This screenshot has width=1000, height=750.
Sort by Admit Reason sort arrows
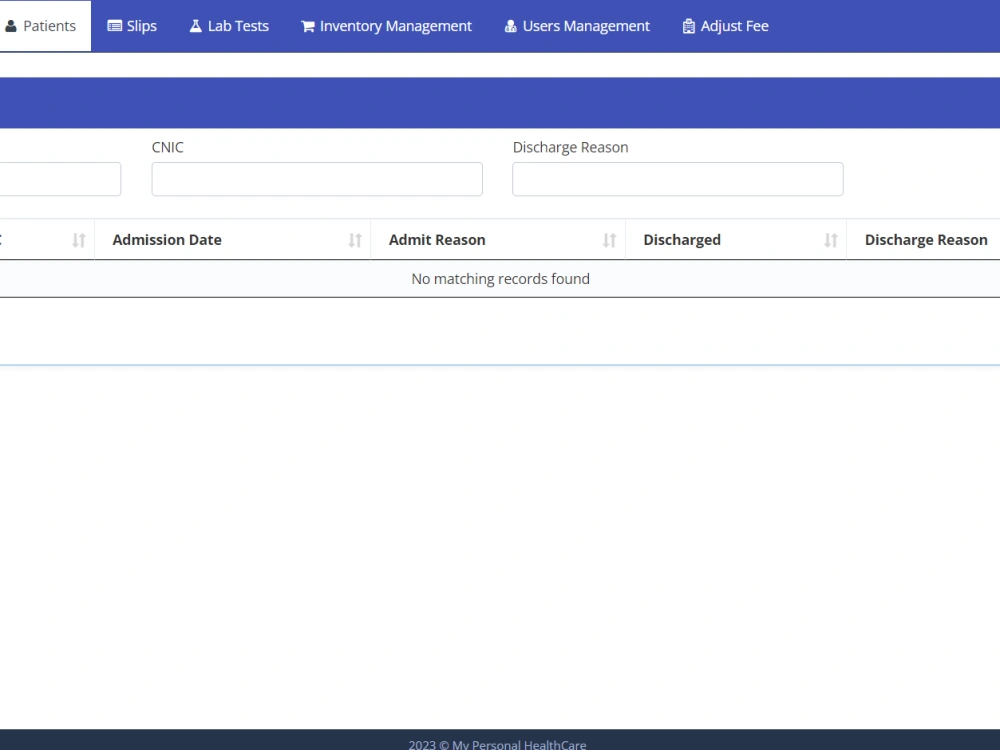(610, 240)
